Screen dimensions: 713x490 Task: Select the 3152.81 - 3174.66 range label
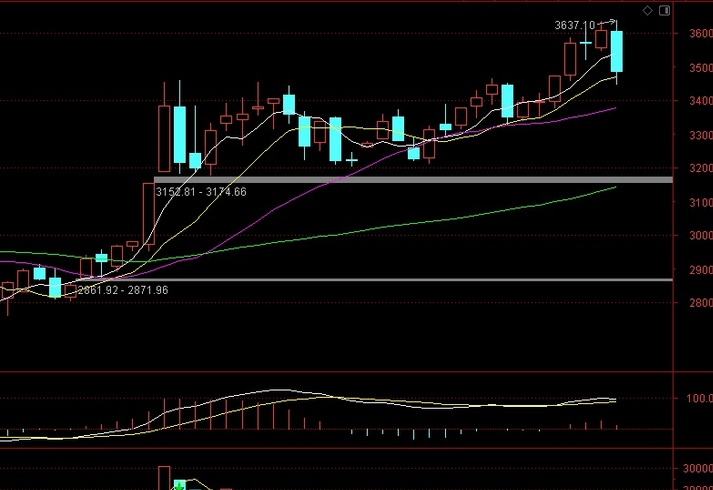click(201, 192)
